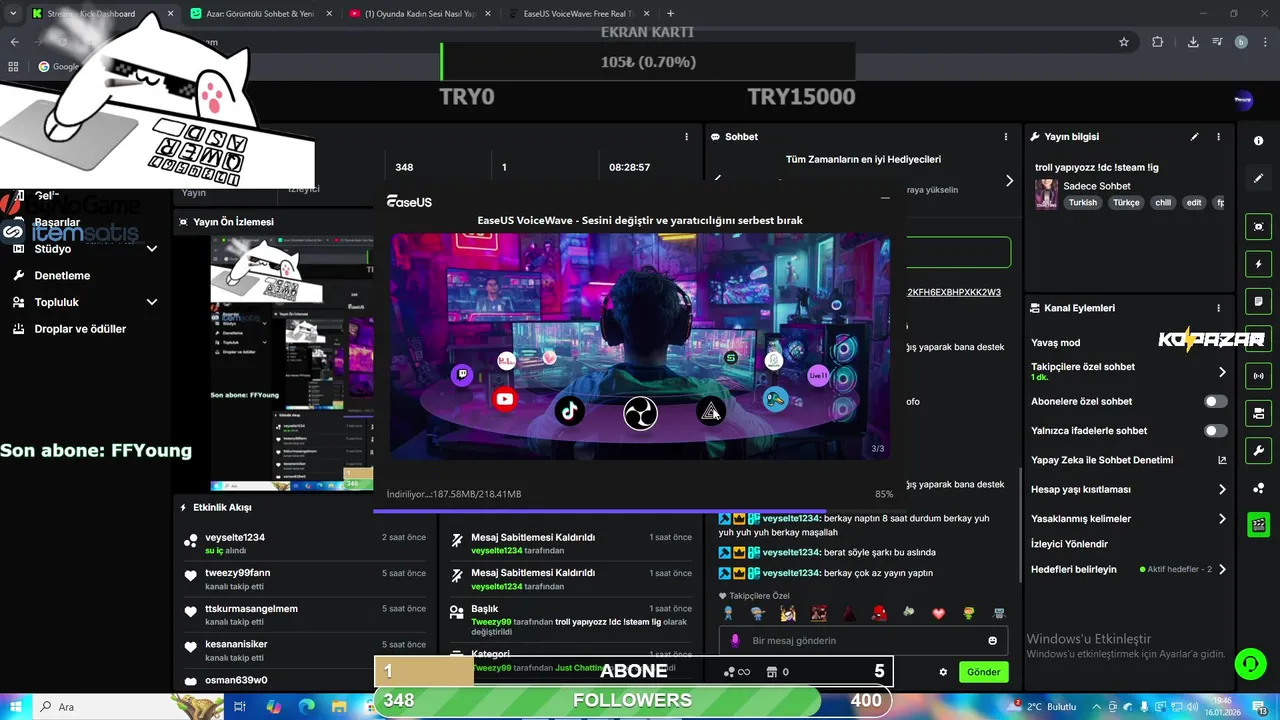Click the bookmark star in address bar
The width and height of the screenshot is (1280, 720).
(x=1124, y=42)
